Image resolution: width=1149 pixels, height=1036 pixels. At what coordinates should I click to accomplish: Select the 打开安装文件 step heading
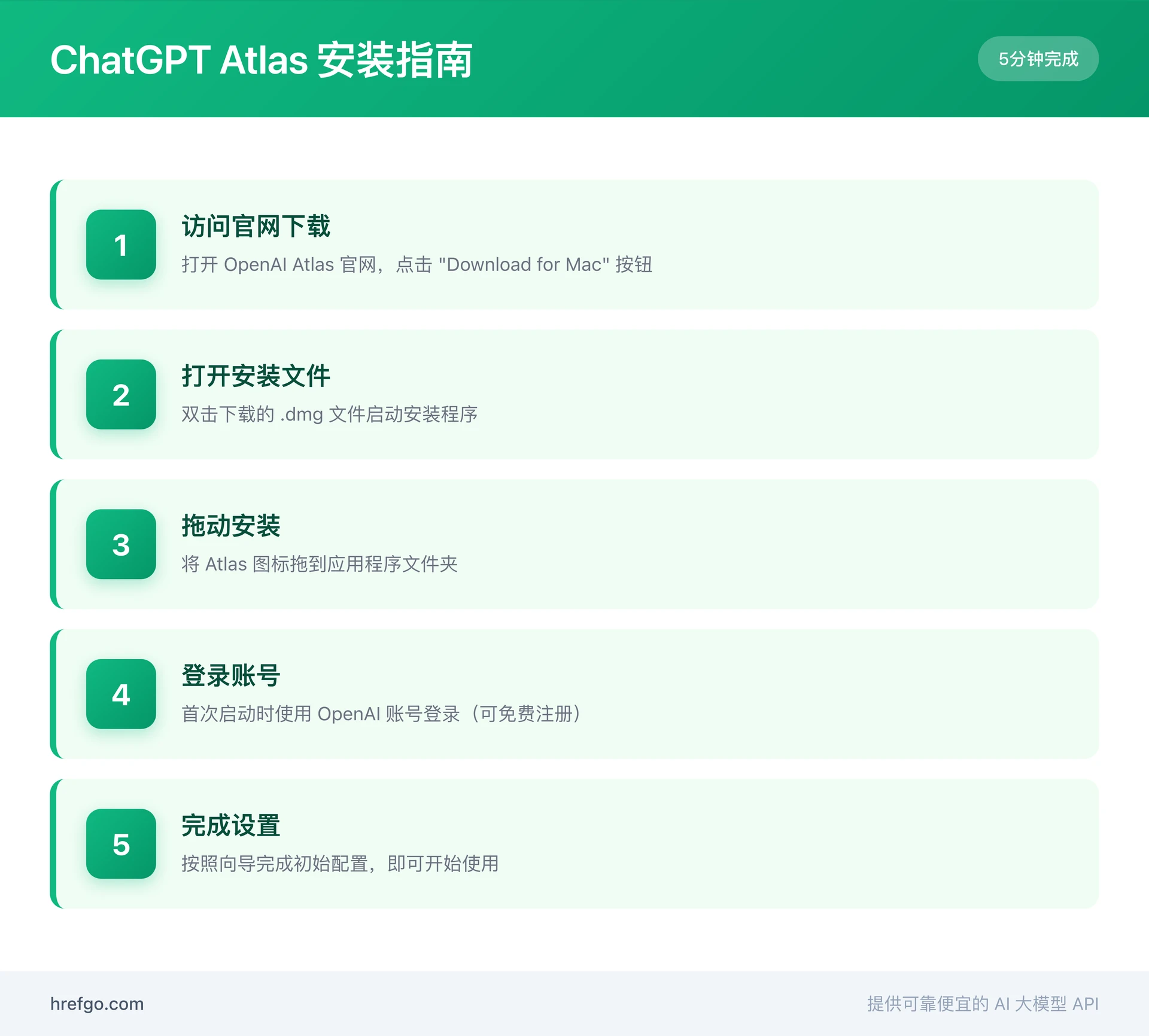coord(256,376)
